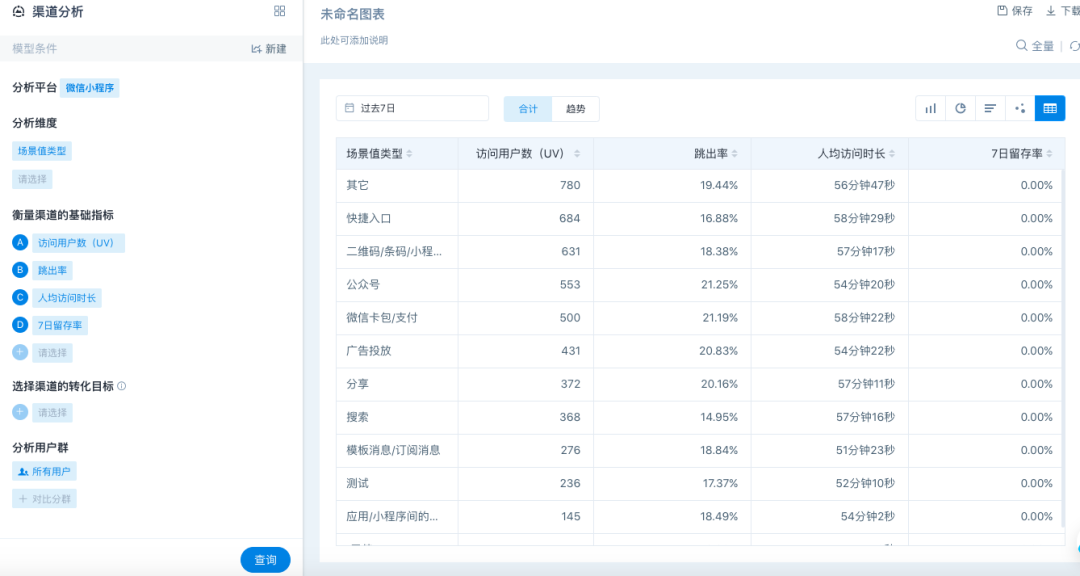
Task: Click the bounce rate value 14.95%
Action: 719,417
